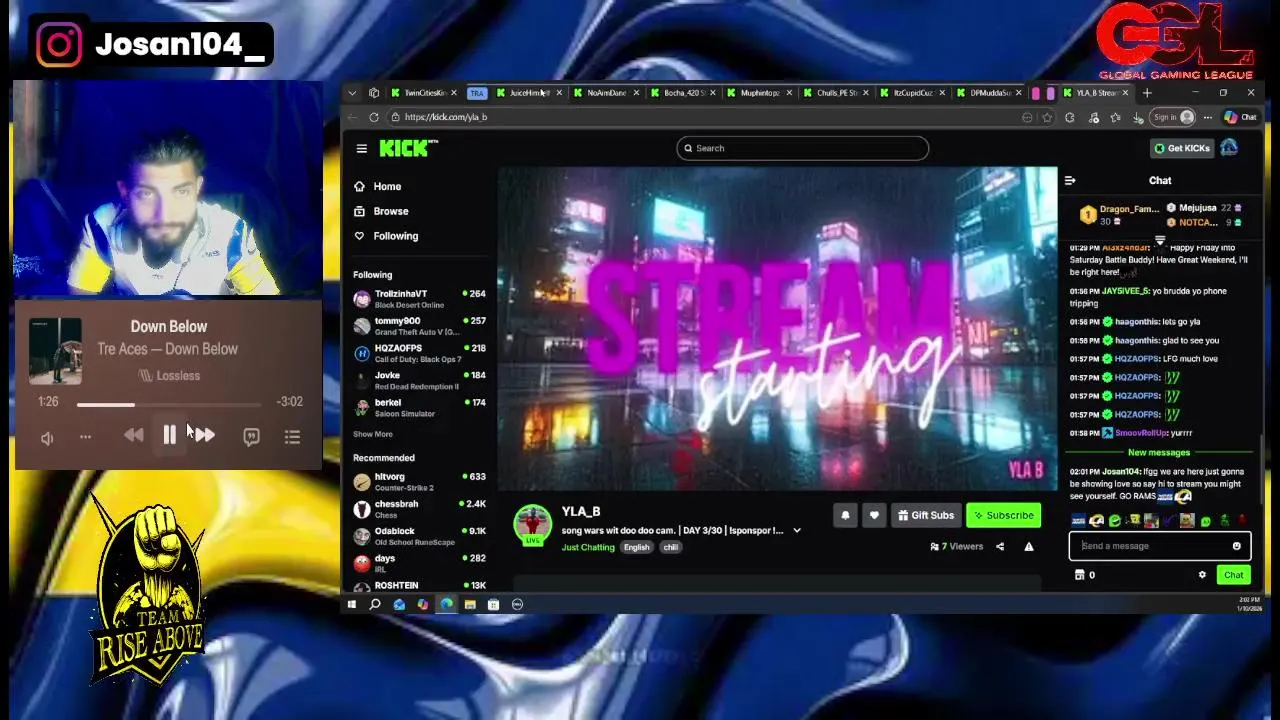Open HQZAOFPS channel in Following list
Viewport: 1280px width, 720px height.
419,352
